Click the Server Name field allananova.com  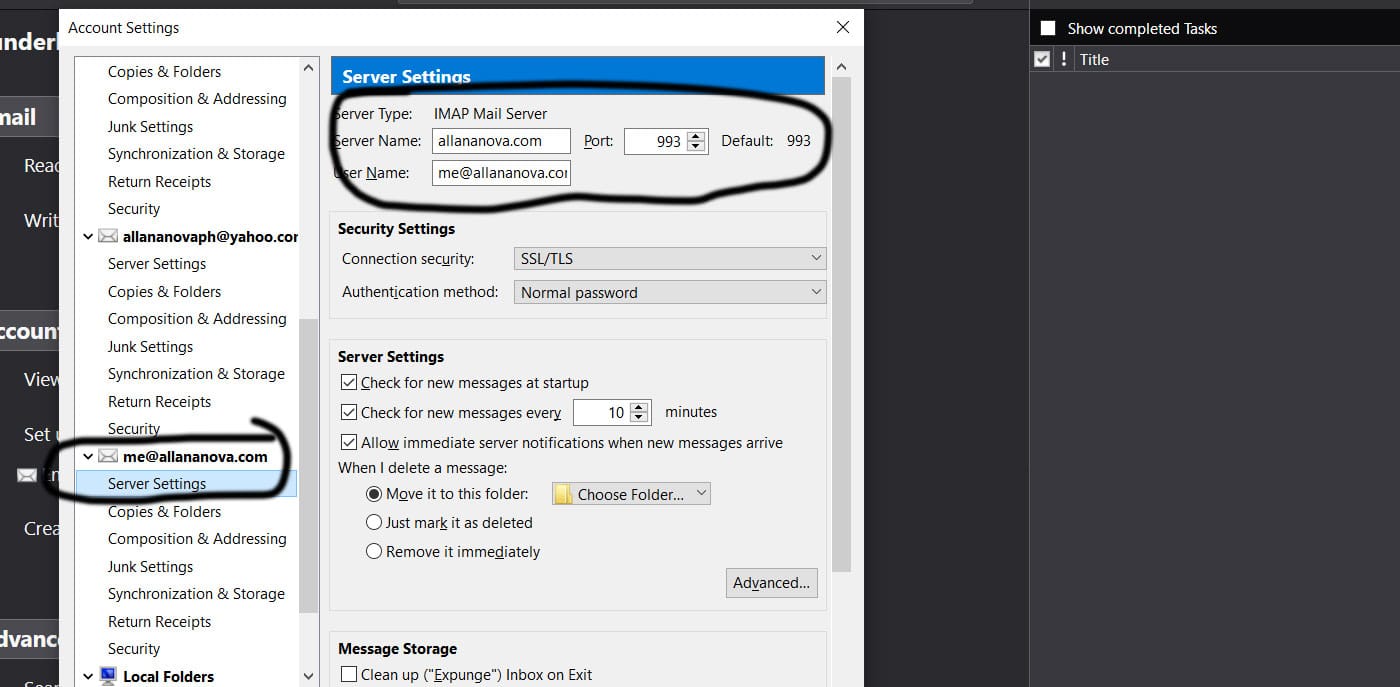coord(501,141)
